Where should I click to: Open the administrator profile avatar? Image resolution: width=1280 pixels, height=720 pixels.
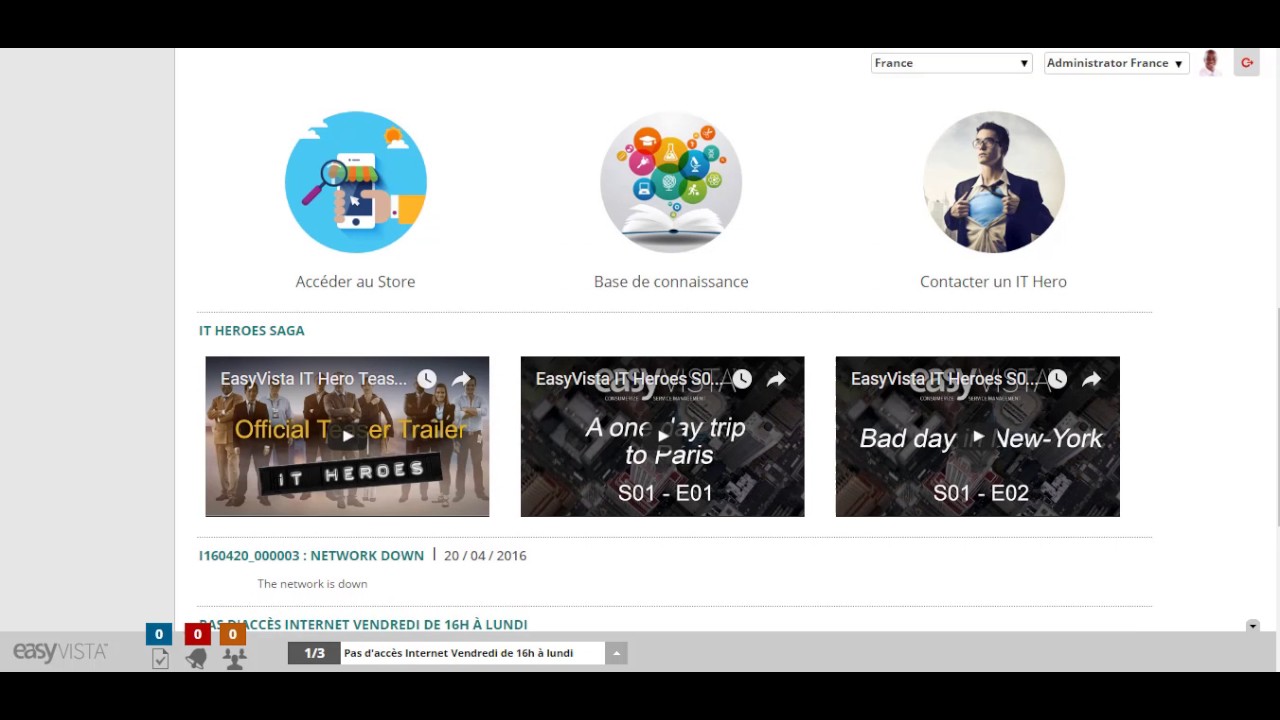[1211, 63]
